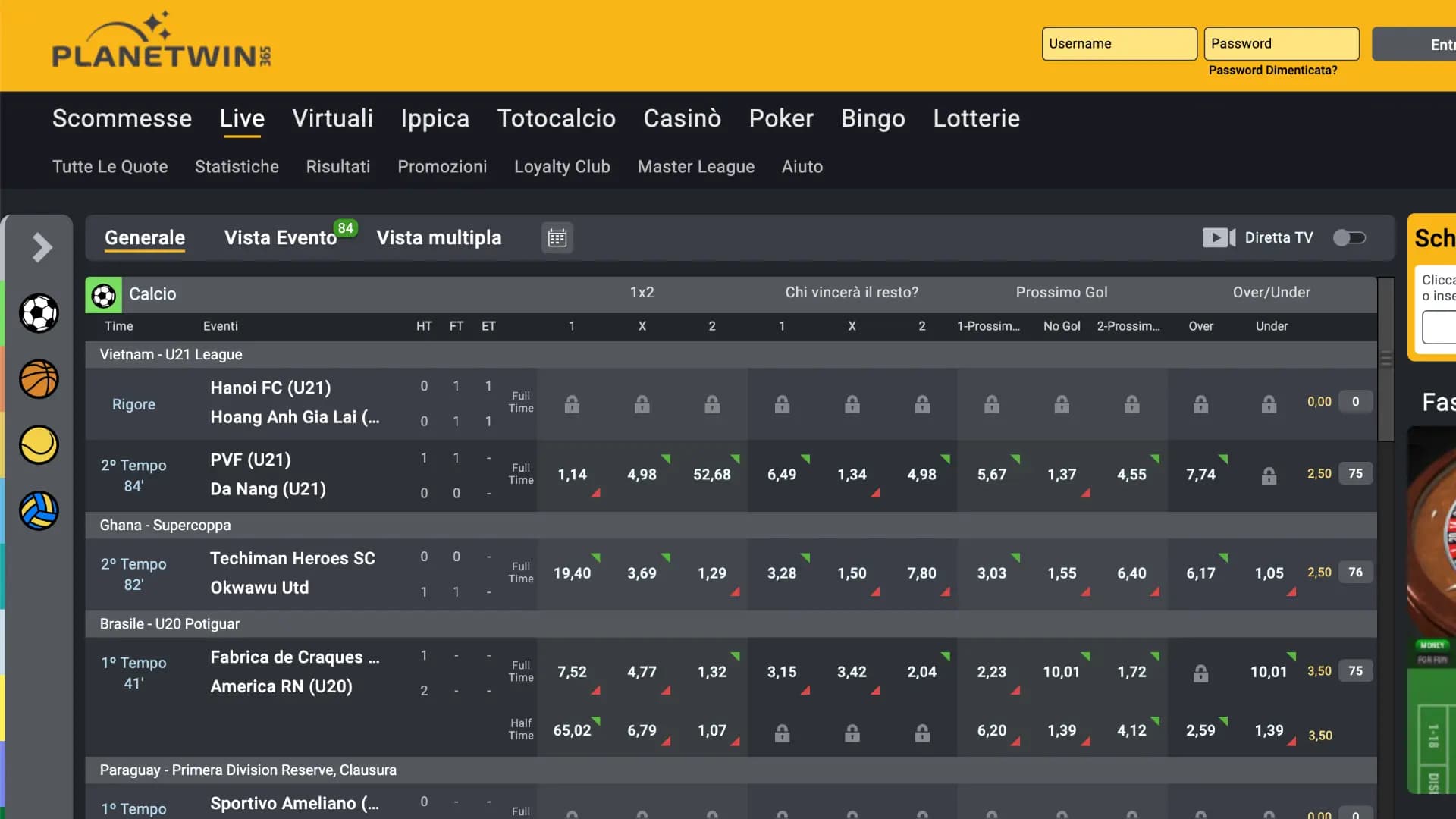Click the Username input field
Screen dimensions: 1456x819
[1119, 43]
